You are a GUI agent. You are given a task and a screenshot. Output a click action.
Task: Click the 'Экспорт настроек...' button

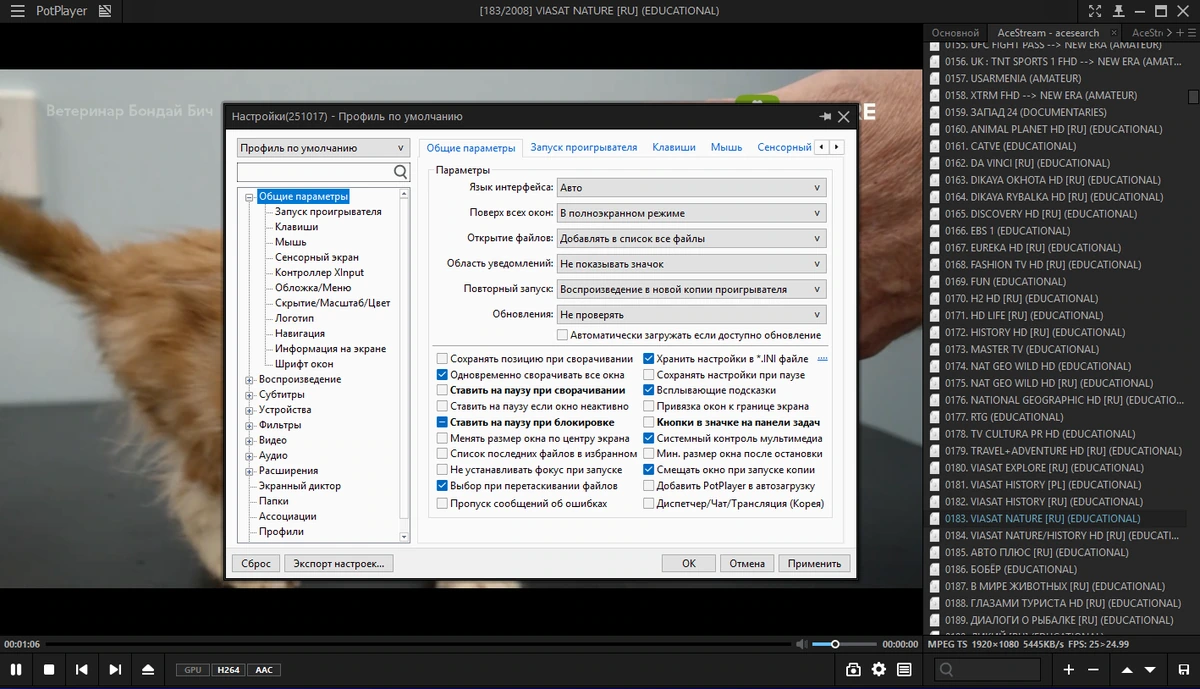coord(339,563)
